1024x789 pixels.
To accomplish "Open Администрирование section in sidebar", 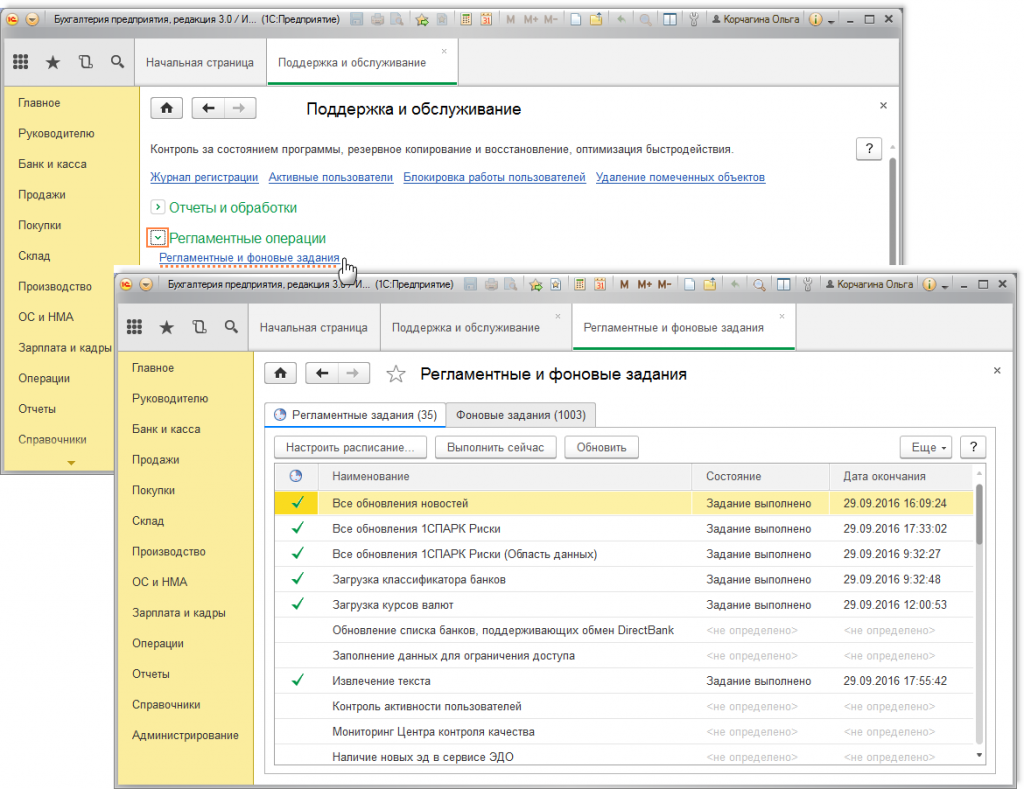I will [185, 735].
